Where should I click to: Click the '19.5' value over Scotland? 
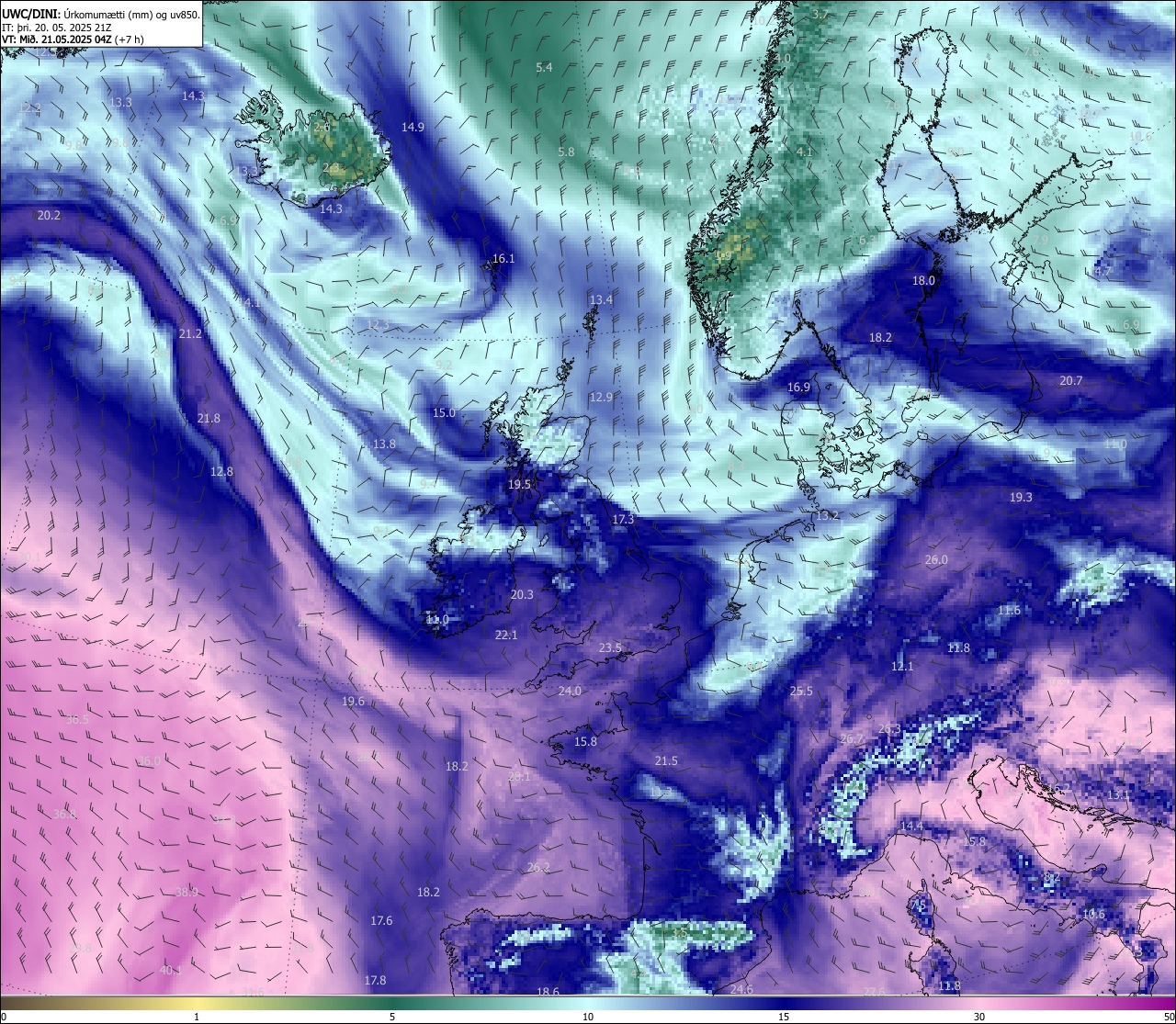click(x=519, y=485)
